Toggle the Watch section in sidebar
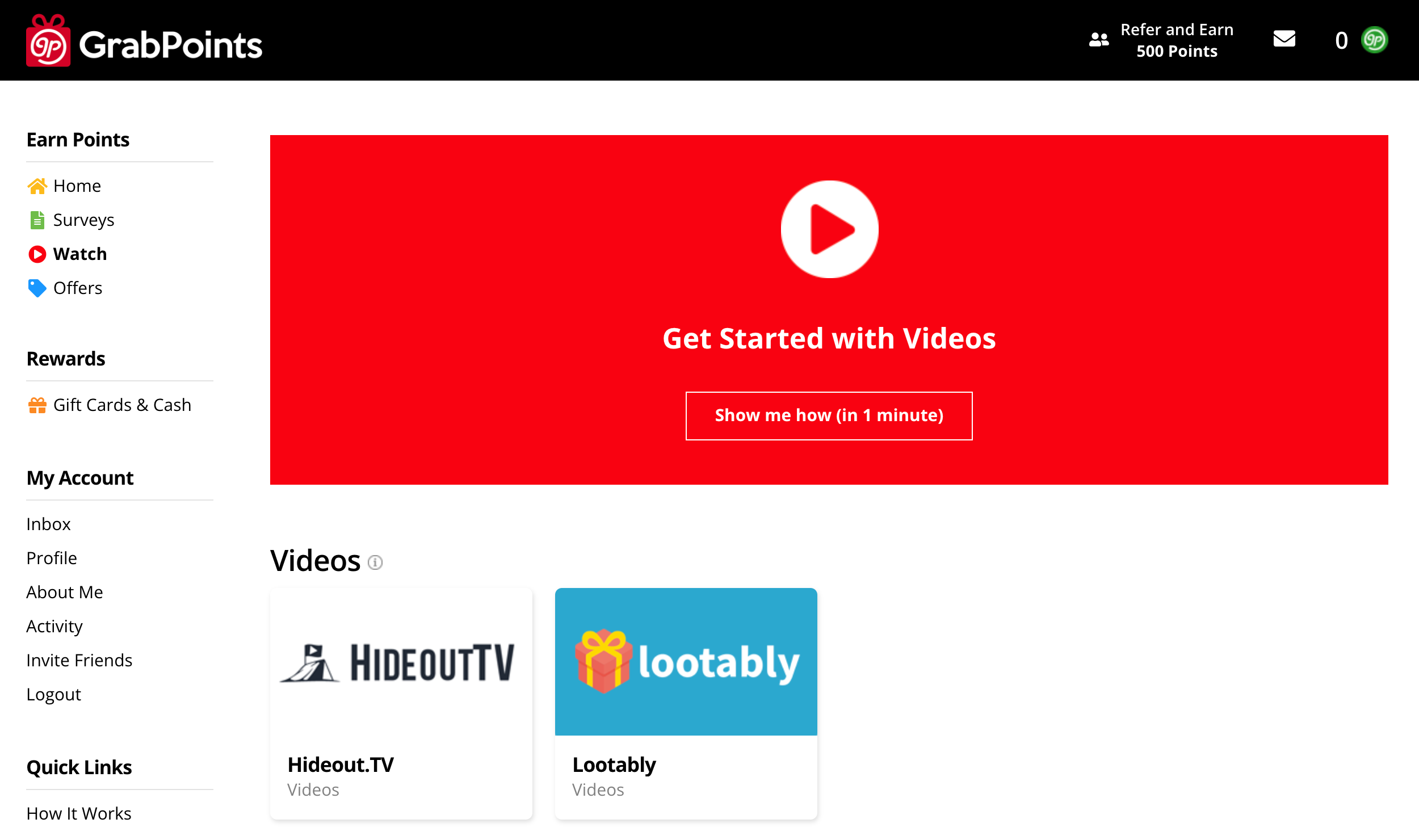 [79, 254]
